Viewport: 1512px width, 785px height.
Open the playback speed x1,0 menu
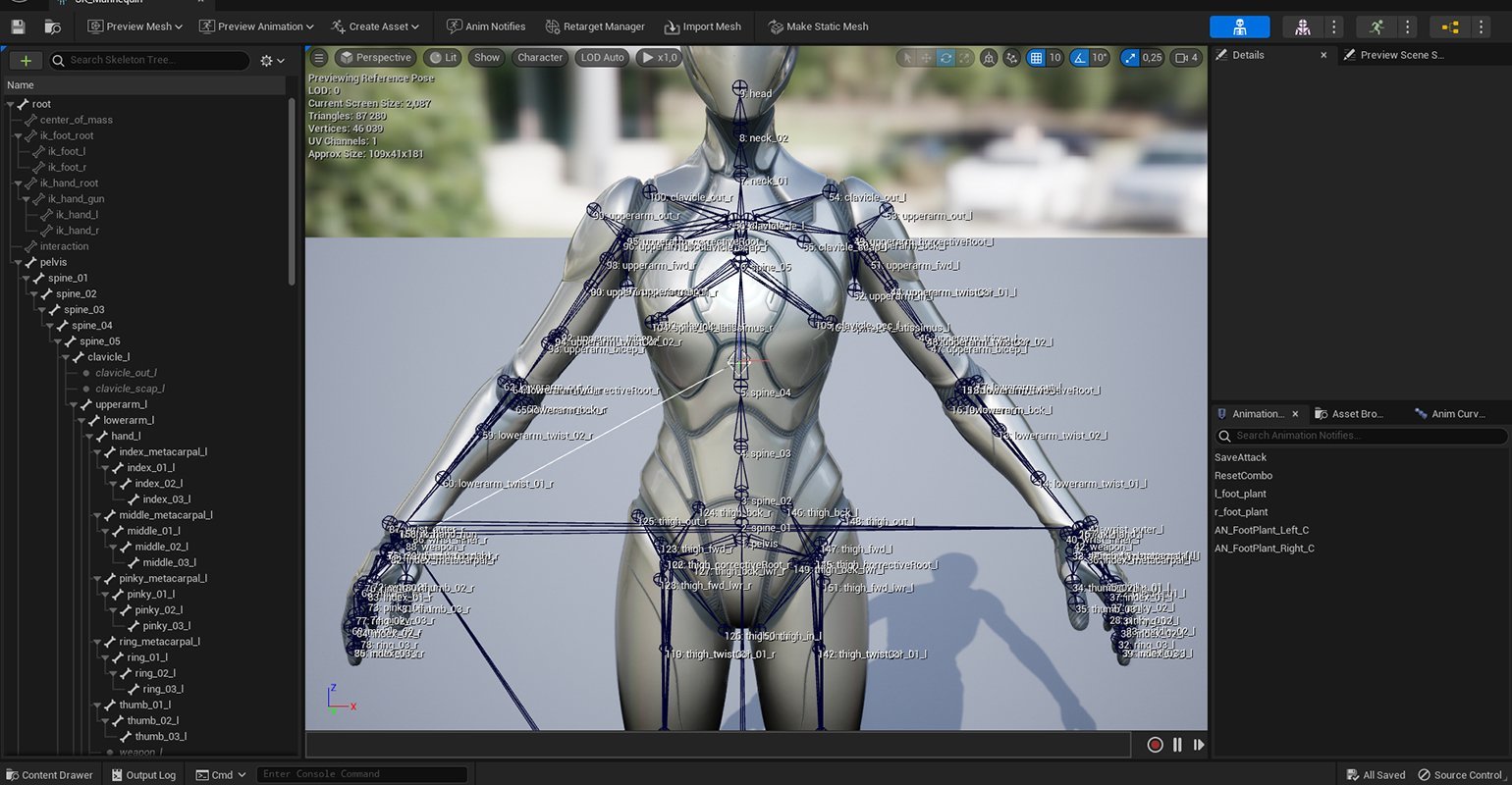tap(660, 58)
